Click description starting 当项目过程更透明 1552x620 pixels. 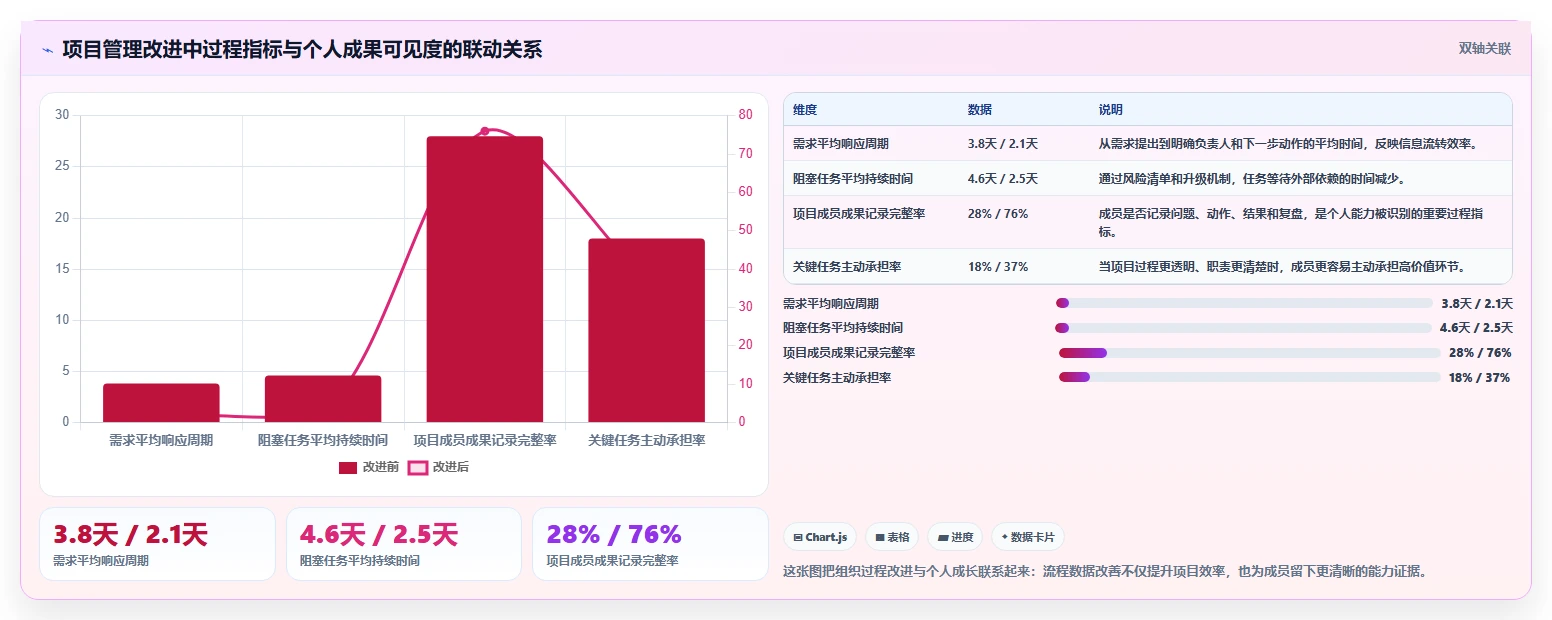click(1282, 267)
